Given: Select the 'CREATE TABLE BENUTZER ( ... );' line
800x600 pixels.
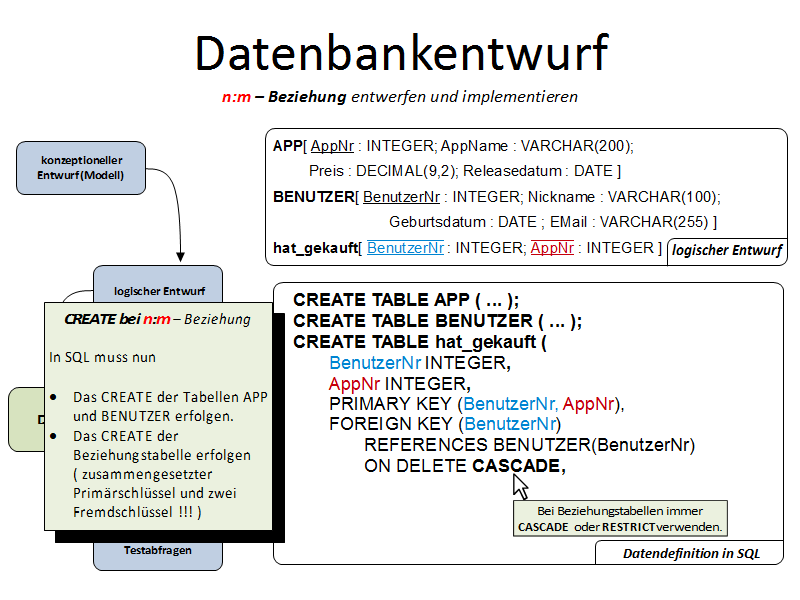Looking at the screenshot, I should click(x=437, y=321).
